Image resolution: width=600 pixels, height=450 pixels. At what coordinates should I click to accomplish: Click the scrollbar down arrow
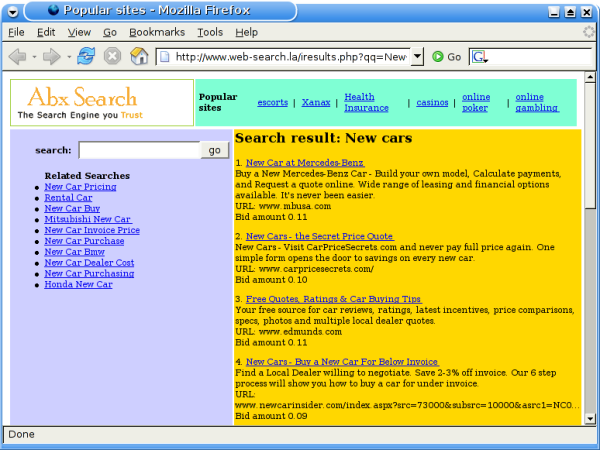tap(590, 419)
